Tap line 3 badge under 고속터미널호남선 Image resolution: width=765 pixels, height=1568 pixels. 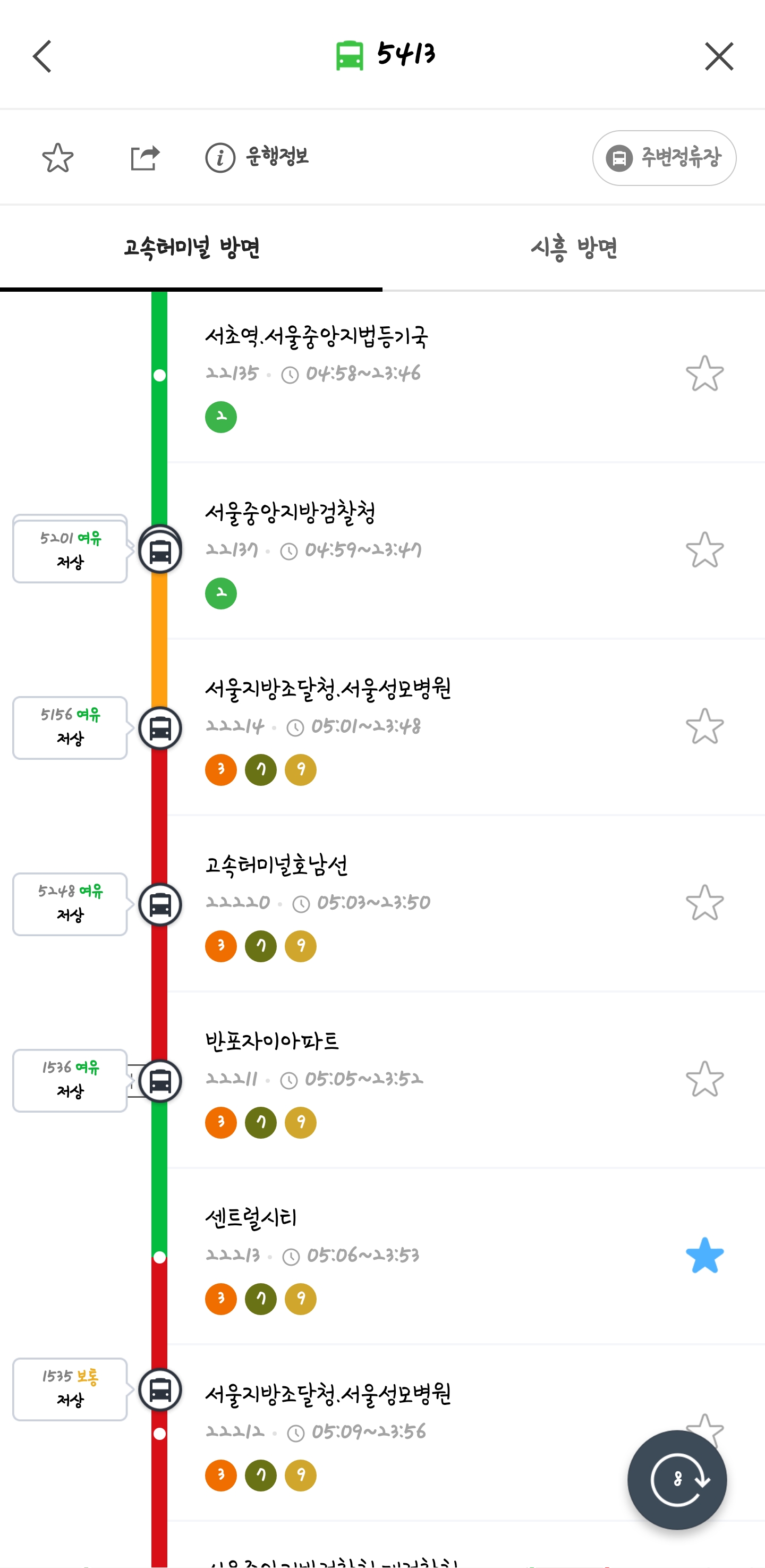221,946
